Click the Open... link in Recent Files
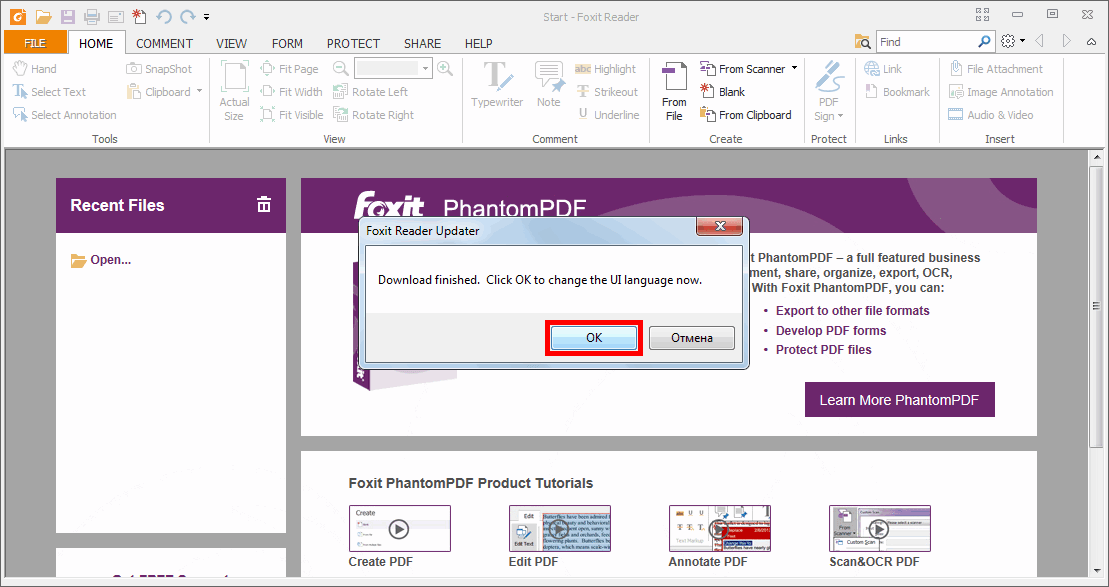This screenshot has height=587, width=1109. pos(101,260)
